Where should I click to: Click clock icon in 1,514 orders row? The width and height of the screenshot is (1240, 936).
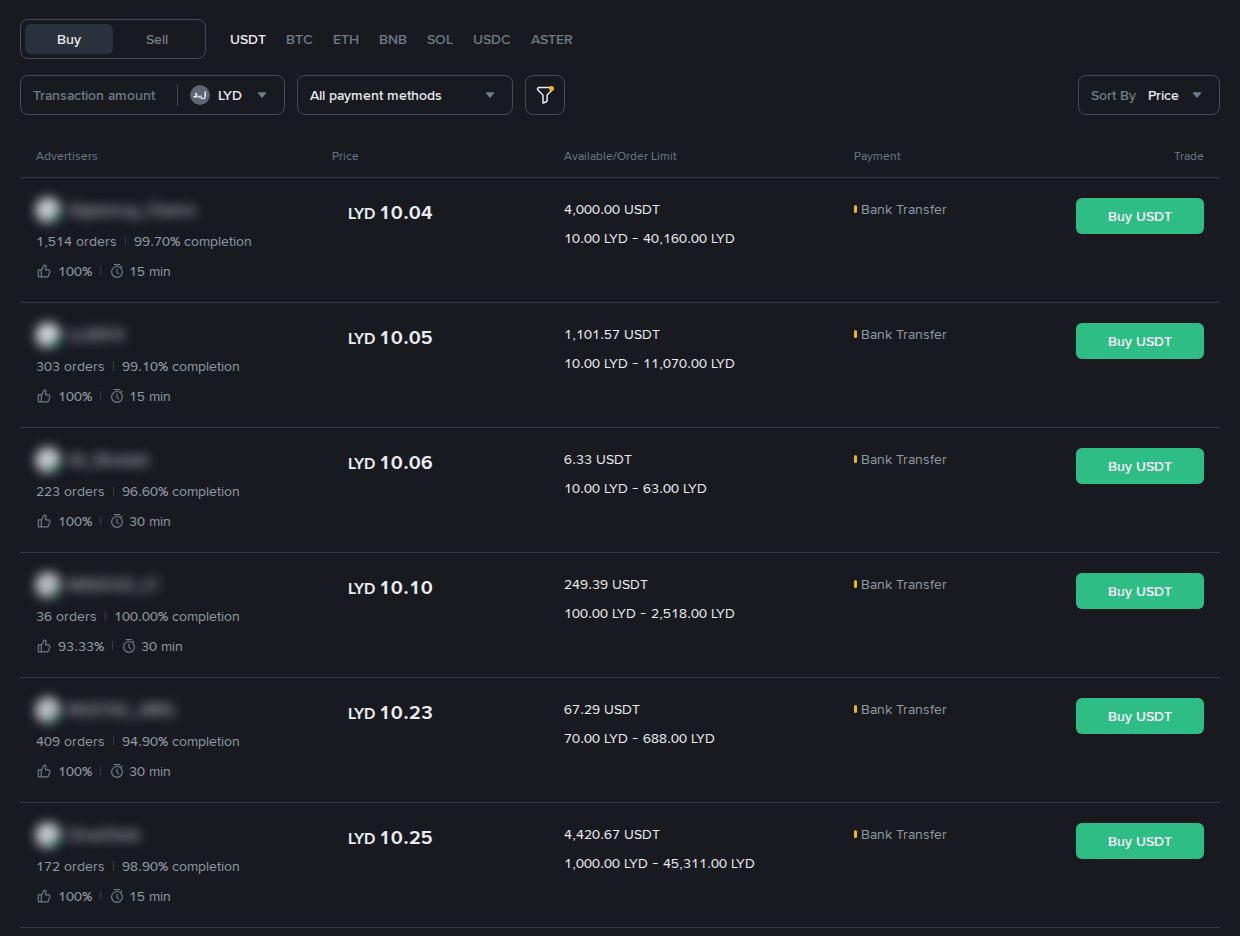(x=117, y=271)
